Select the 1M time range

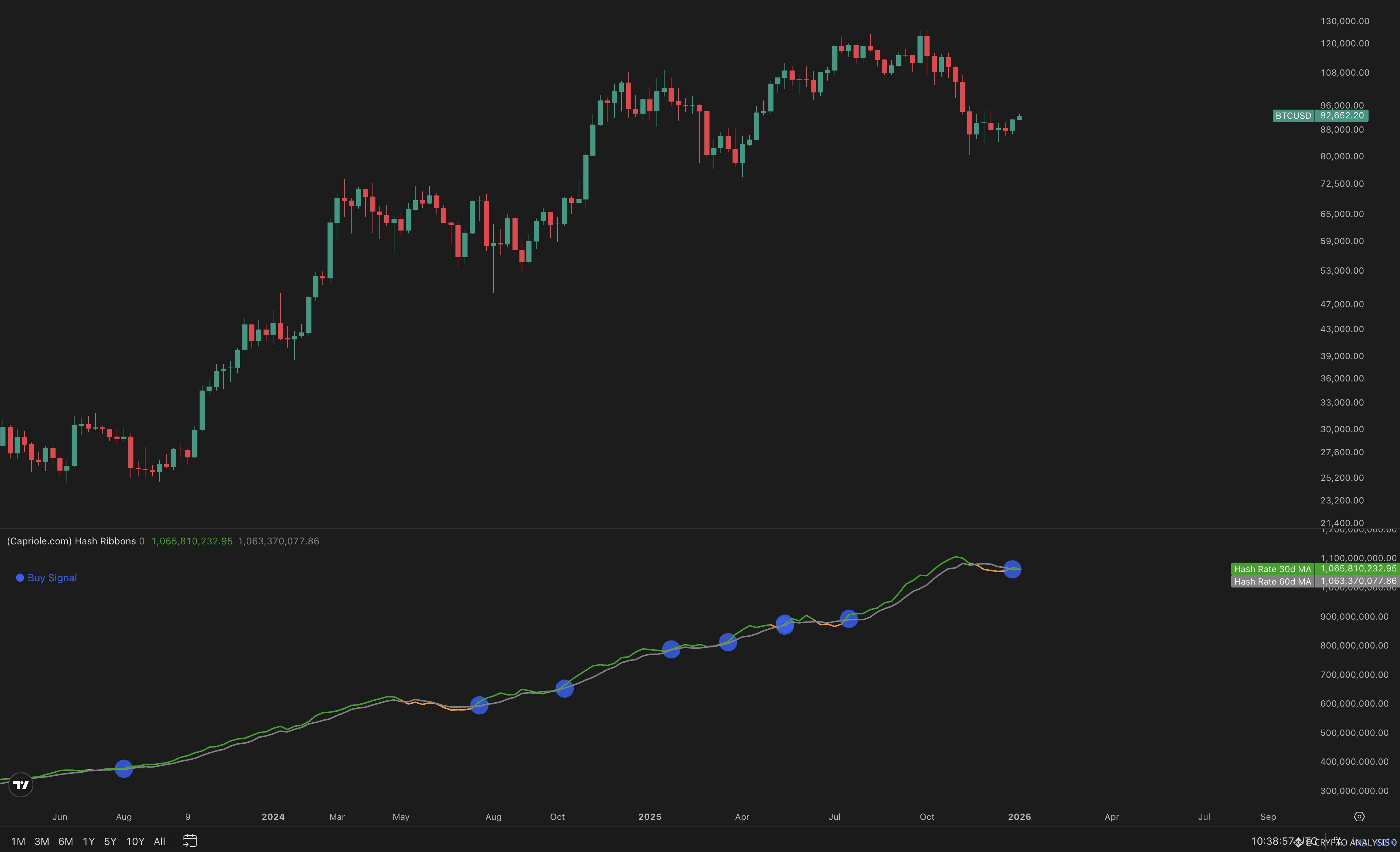coord(18,841)
